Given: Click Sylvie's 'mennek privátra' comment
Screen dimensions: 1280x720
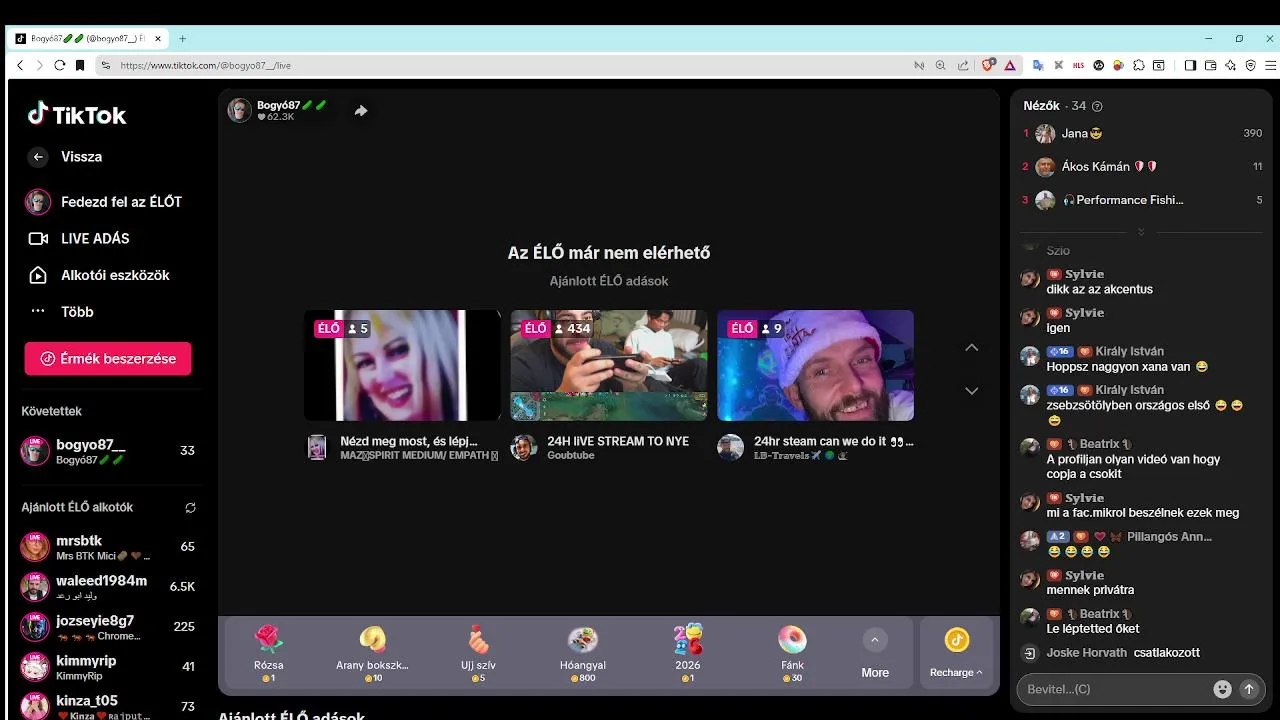Looking at the screenshot, I should coord(1090,590).
